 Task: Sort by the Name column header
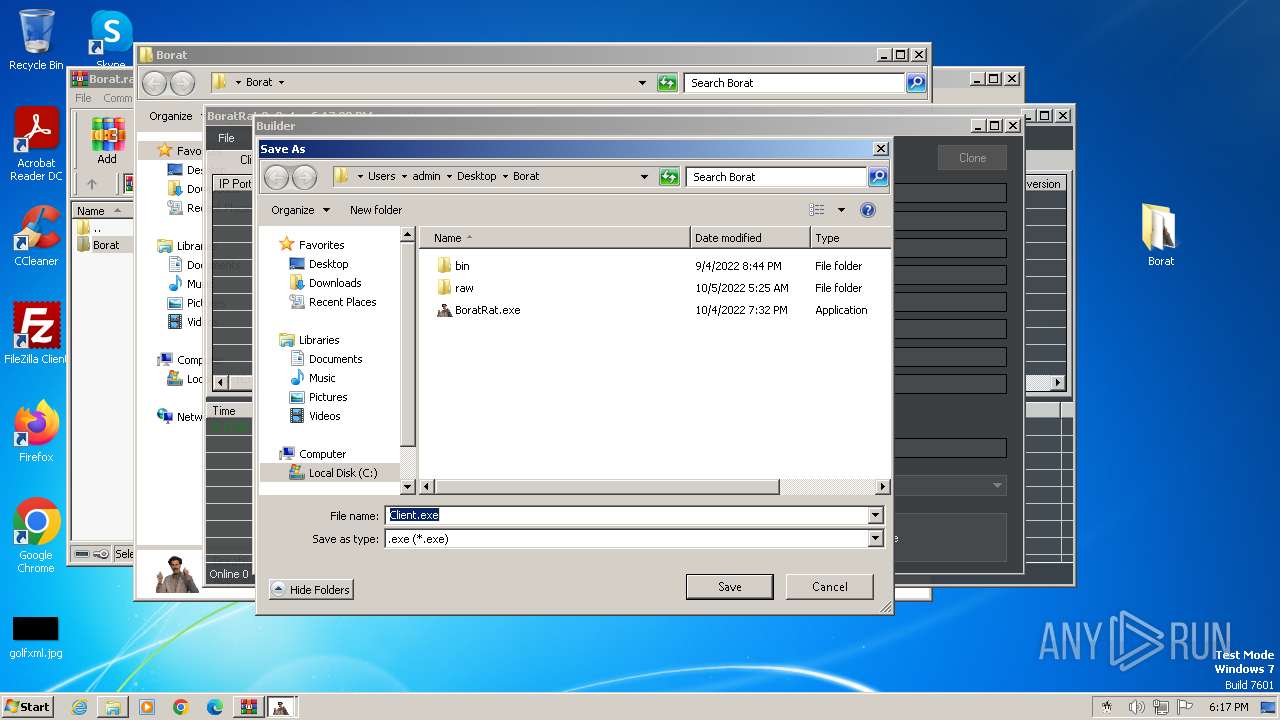tap(554, 238)
